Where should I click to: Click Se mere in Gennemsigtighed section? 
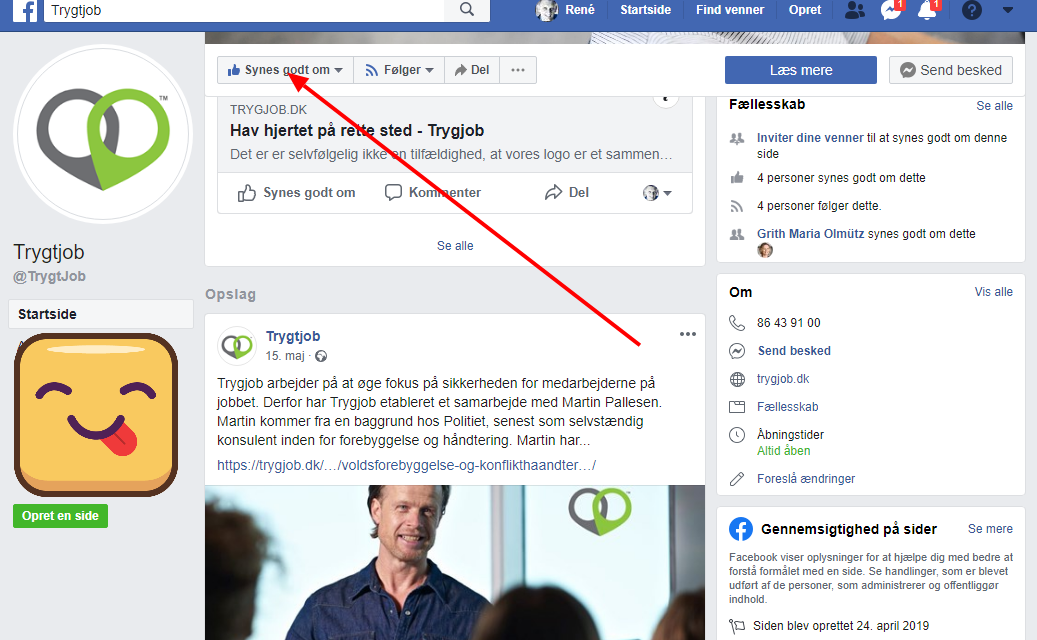[990, 529]
